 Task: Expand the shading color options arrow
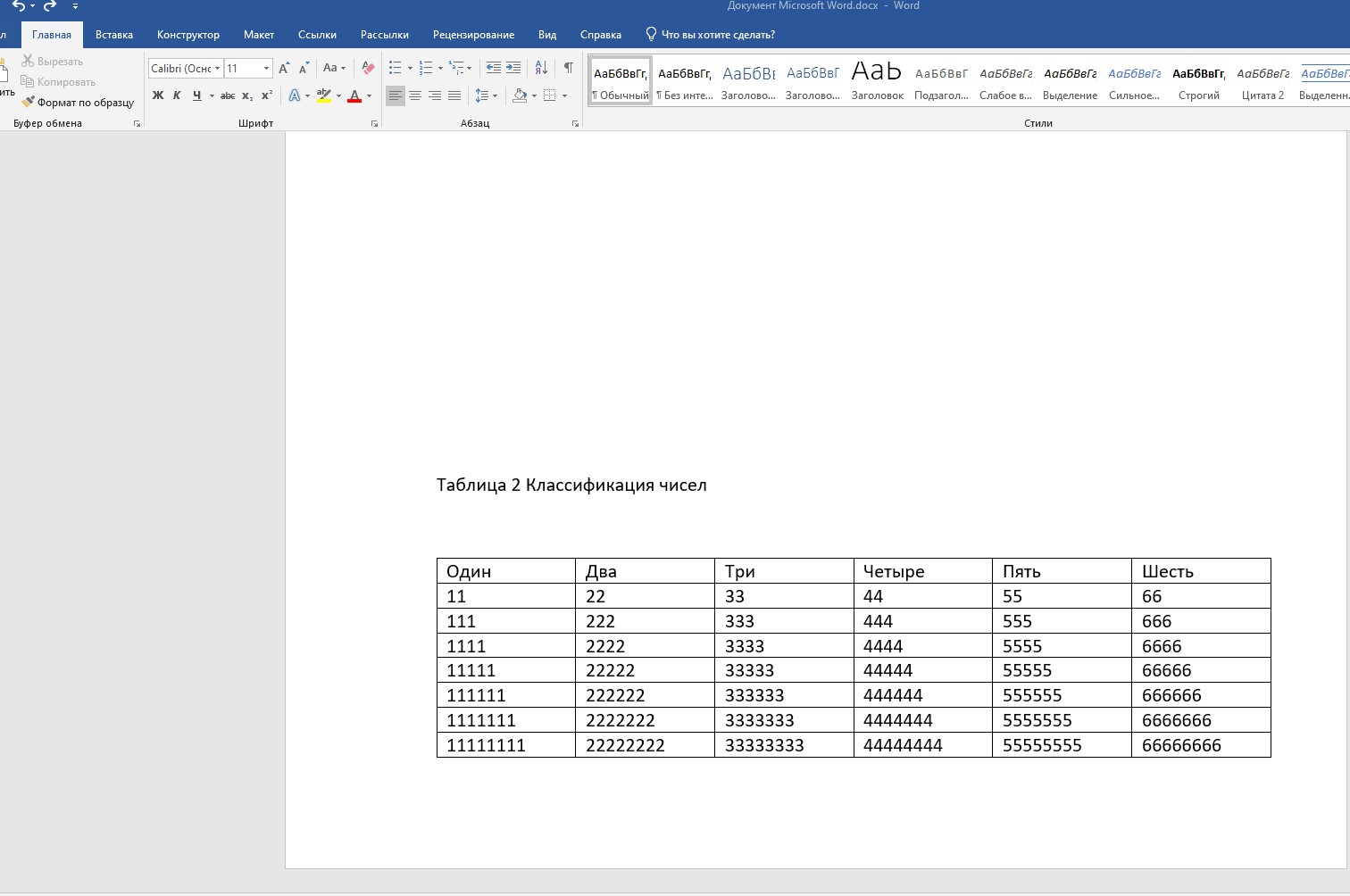[x=534, y=95]
